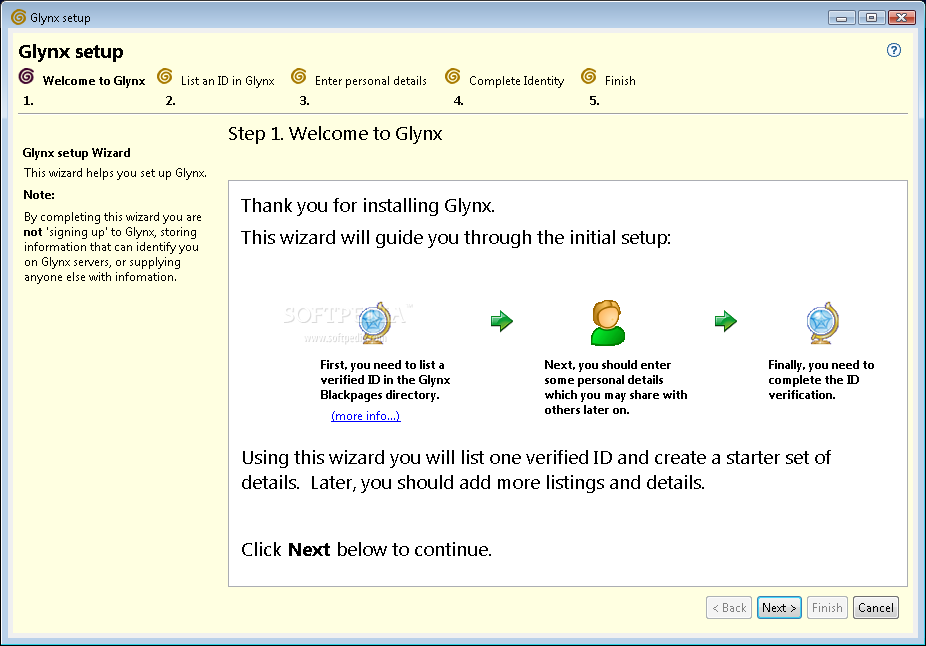Maximize the Glynx setup window
926x646 pixels.
(x=871, y=18)
